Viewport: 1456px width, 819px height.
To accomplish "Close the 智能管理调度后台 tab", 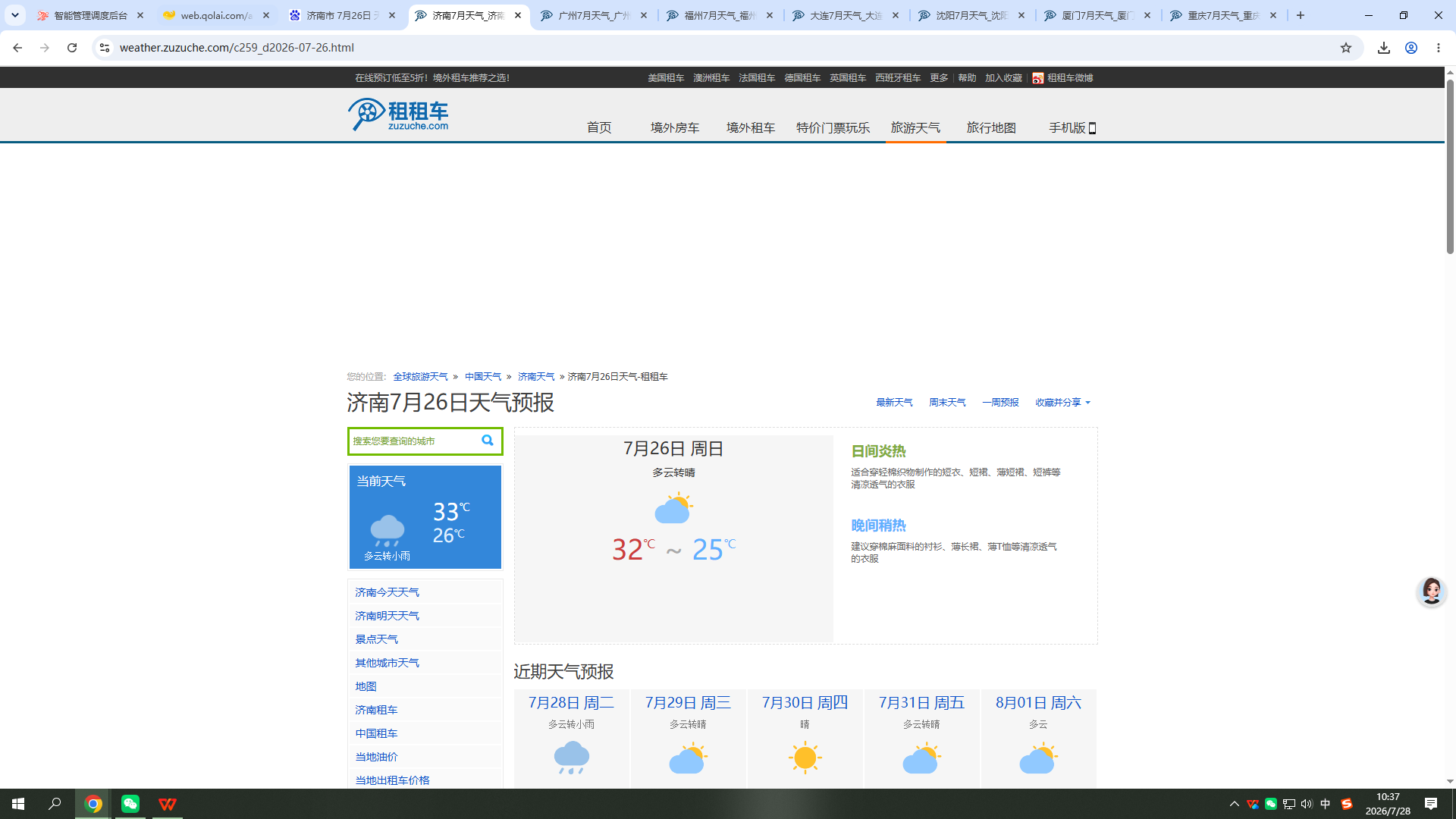I will click(x=140, y=15).
